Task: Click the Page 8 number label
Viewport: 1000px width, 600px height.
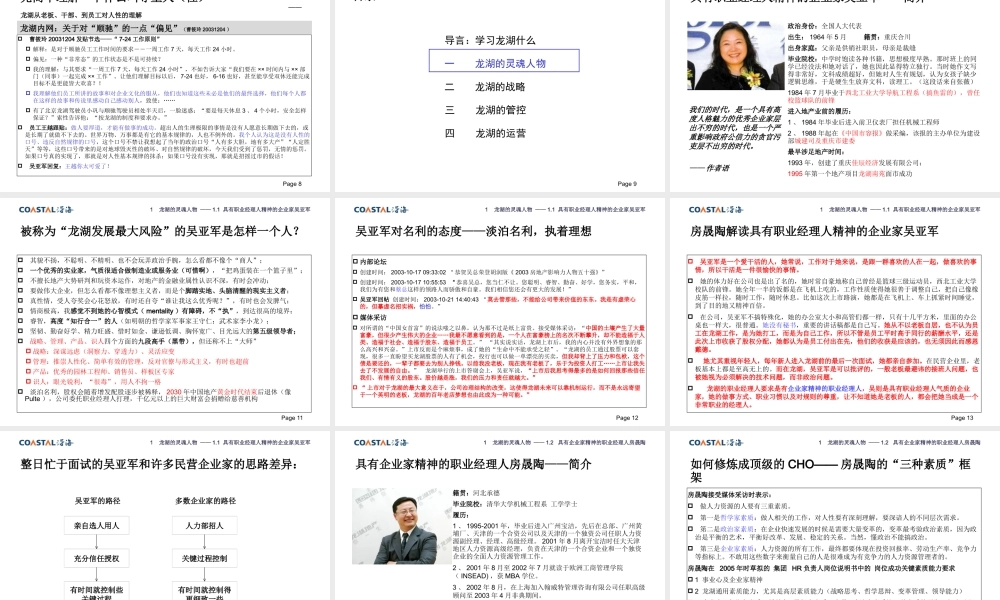Action: (292, 184)
